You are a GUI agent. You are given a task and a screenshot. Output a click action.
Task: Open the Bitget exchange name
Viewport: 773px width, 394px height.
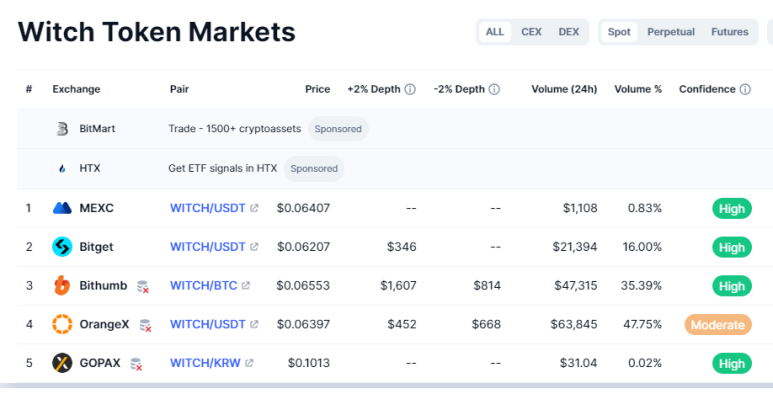click(x=96, y=247)
